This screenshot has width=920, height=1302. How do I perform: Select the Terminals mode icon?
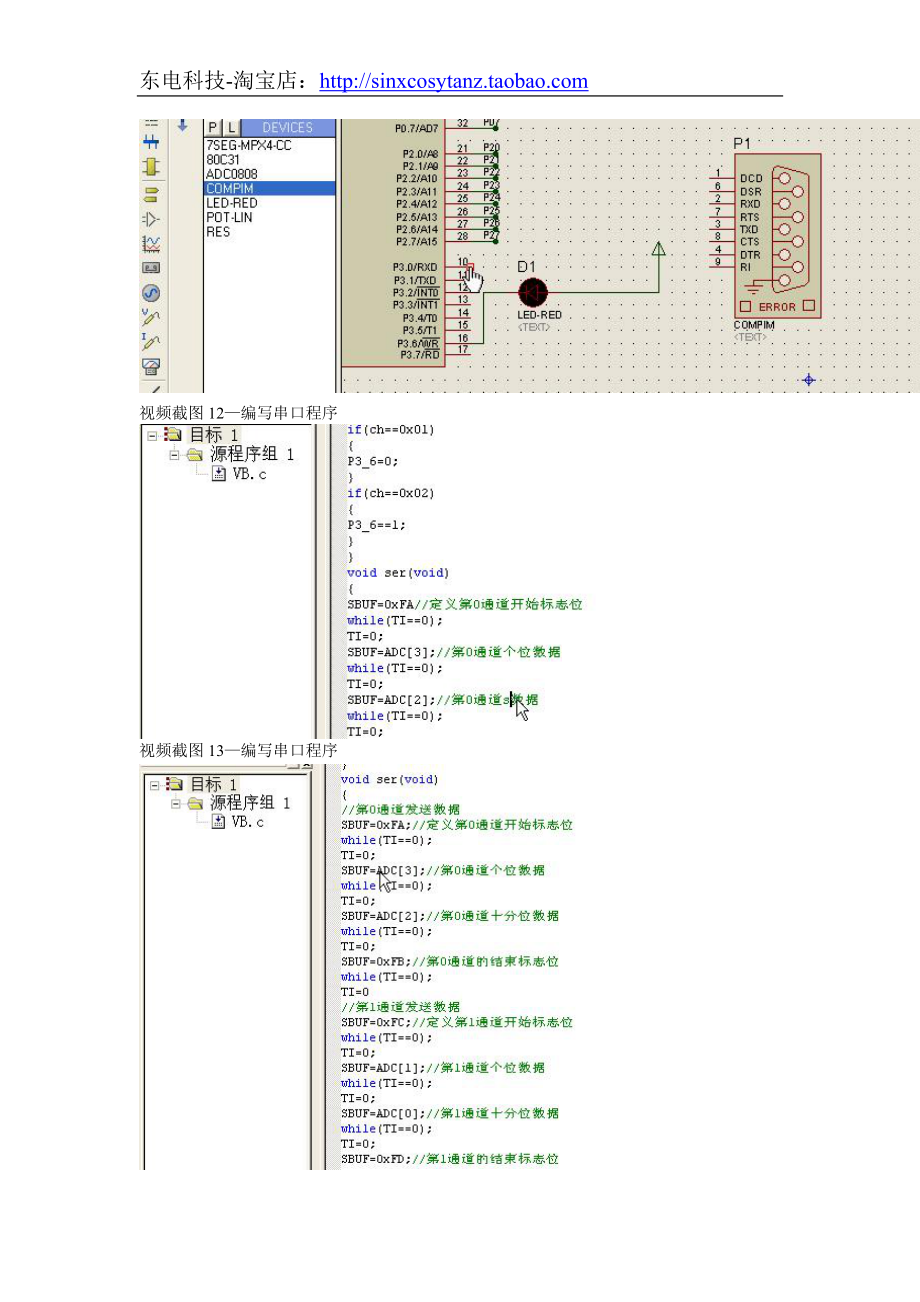pyautogui.click(x=151, y=193)
